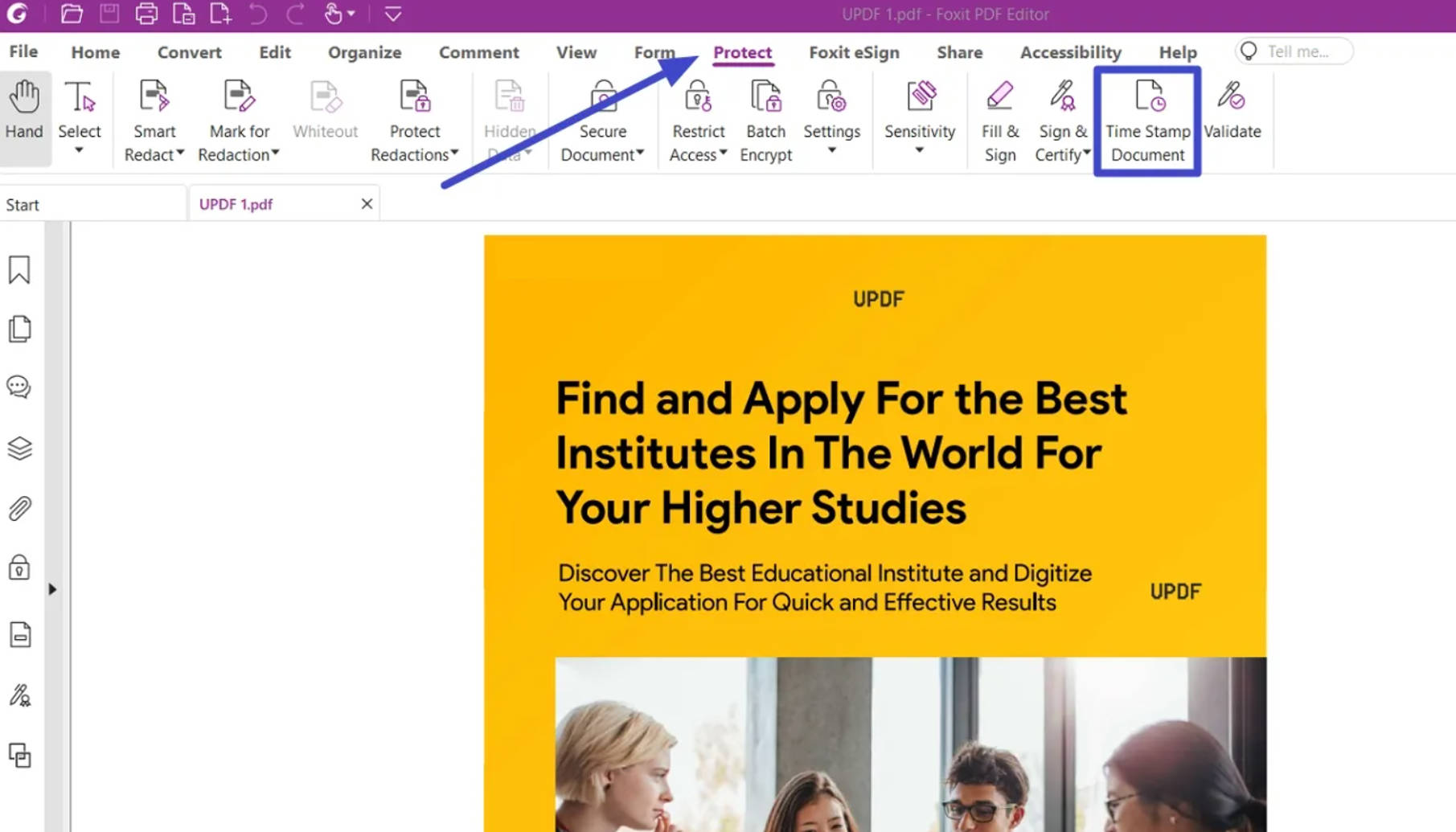Open the Bookmarks panel in sidebar

click(x=19, y=270)
